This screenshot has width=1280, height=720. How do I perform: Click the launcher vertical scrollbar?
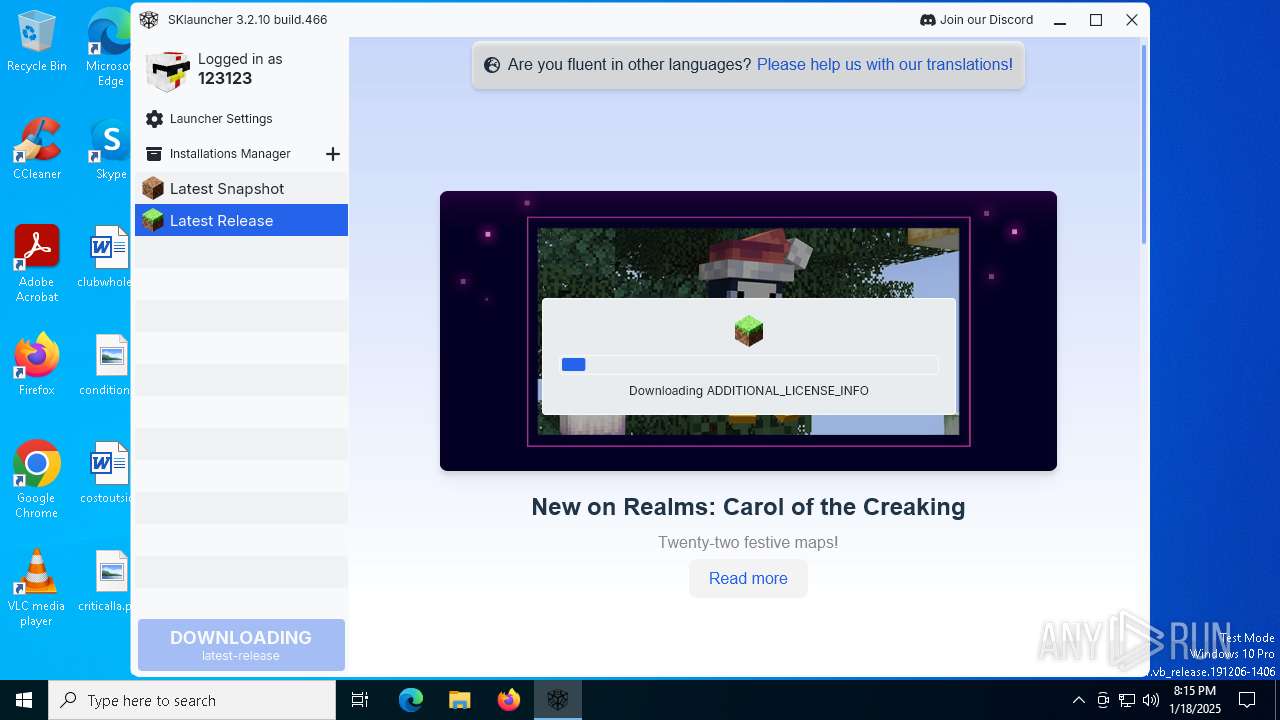pos(1144,145)
